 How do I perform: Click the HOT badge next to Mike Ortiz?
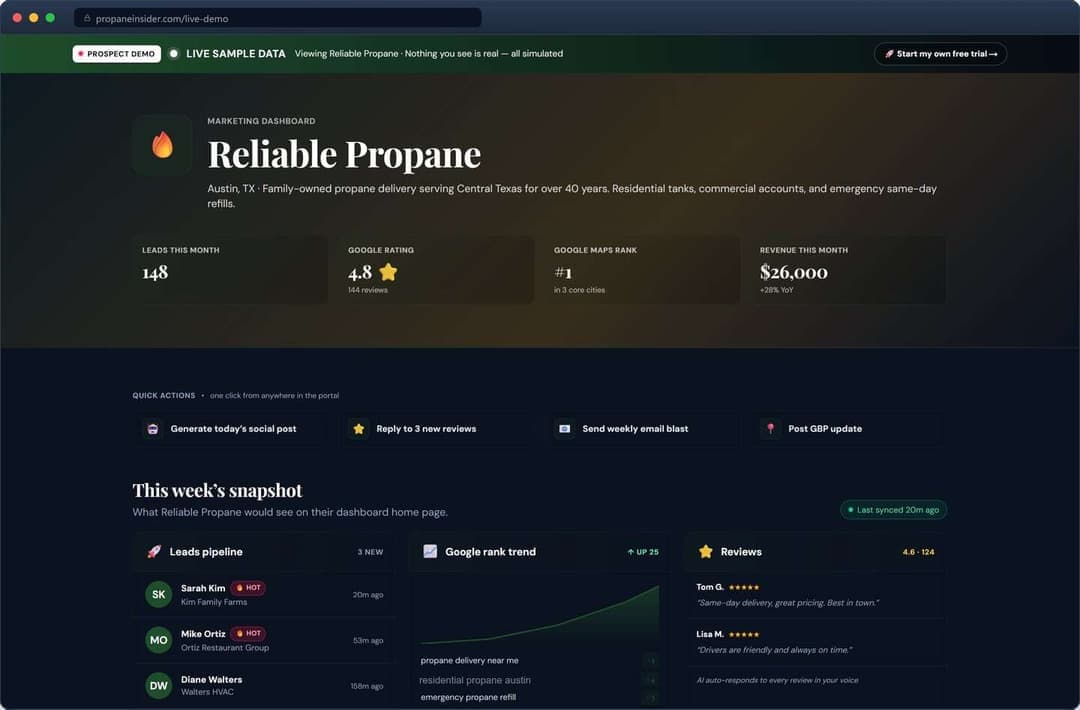pyautogui.click(x=248, y=633)
